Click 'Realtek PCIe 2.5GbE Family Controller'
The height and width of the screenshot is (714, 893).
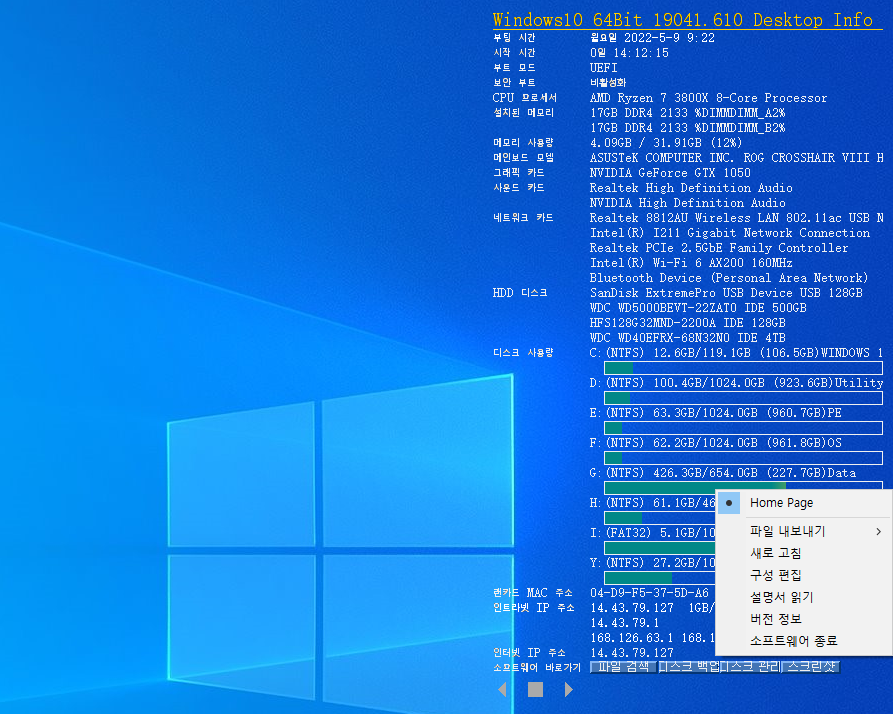click(719, 248)
